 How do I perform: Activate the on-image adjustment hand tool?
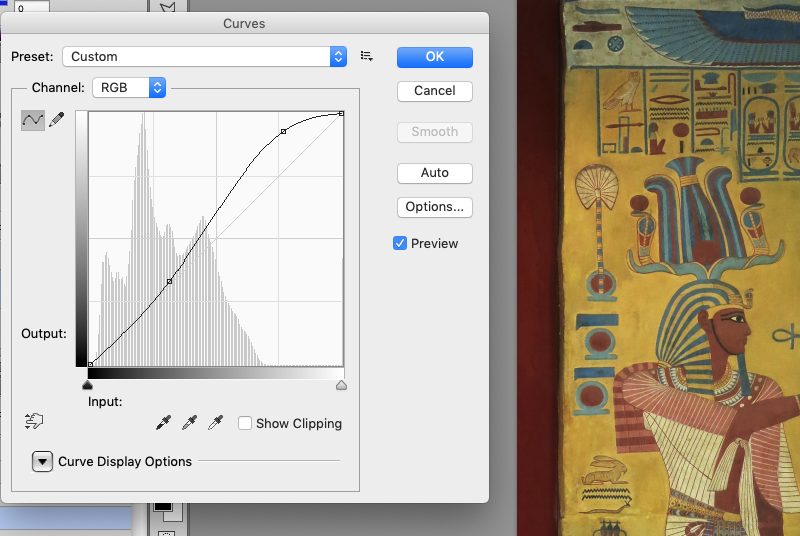click(x=34, y=421)
